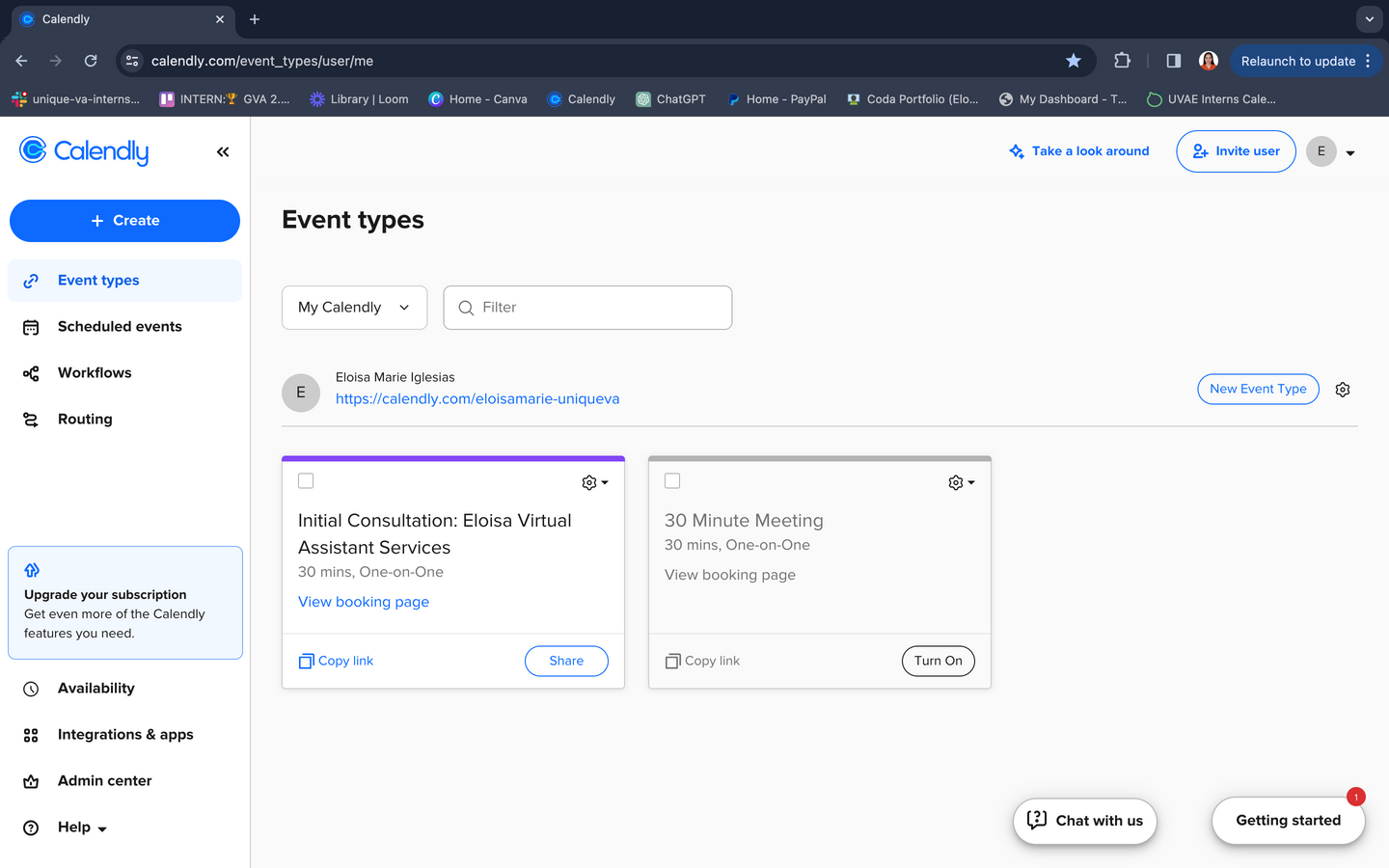Image resolution: width=1389 pixels, height=868 pixels.
Task: Open Scheduled events in the sidebar
Action: click(x=125, y=327)
